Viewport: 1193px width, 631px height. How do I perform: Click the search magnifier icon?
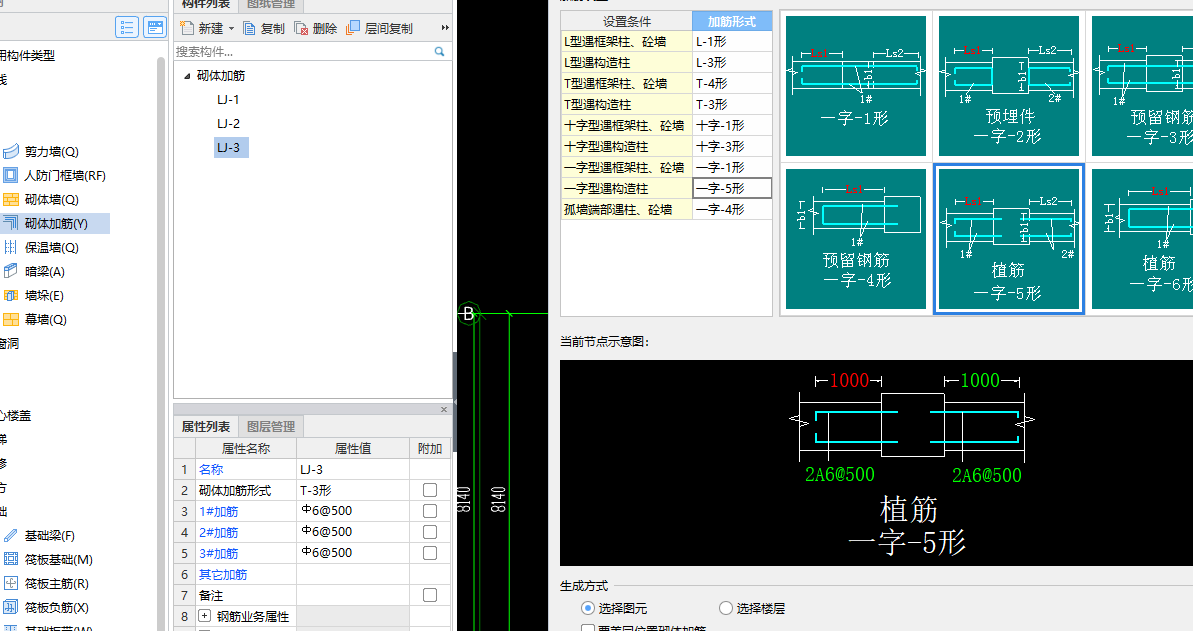pos(439,51)
